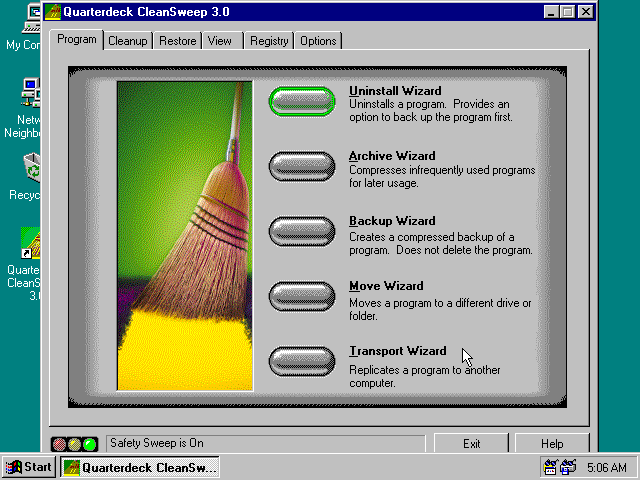Select Quarterdeck CleanSweep taskbar button
640x480 pixels.
140,467
